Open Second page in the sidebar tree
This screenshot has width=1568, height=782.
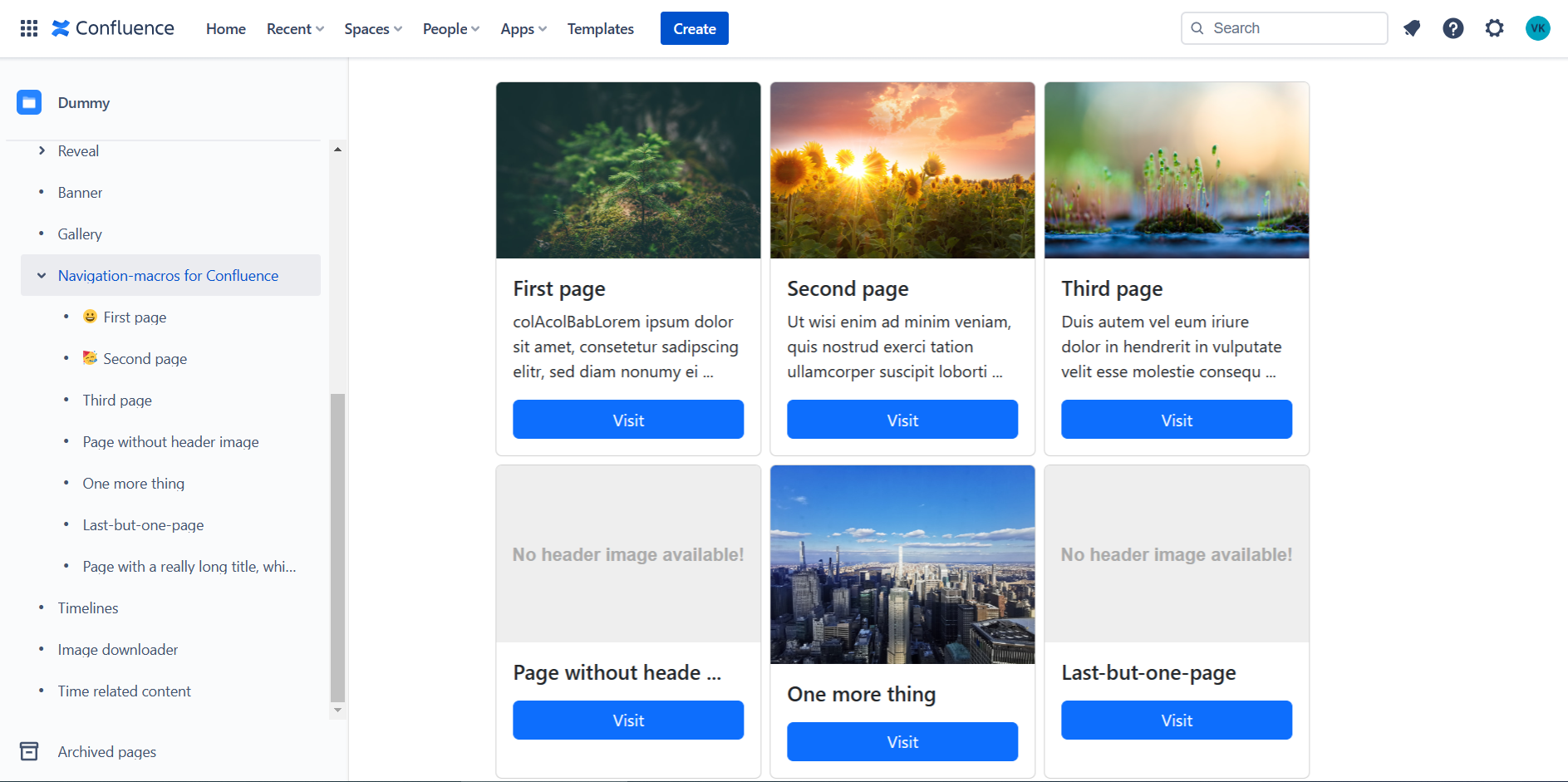click(x=145, y=358)
